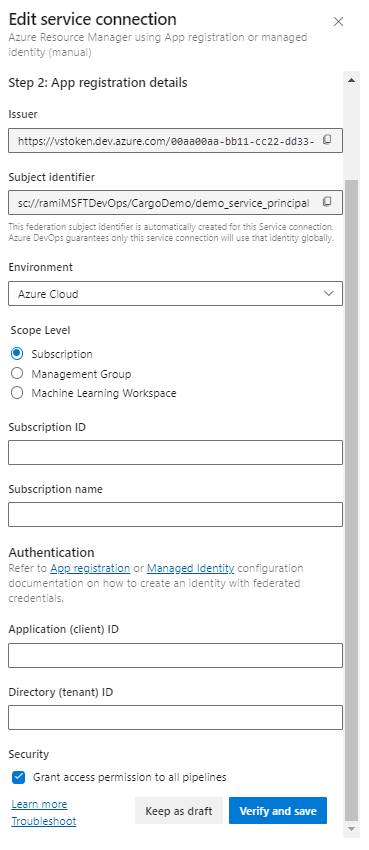This screenshot has width=369, height=850.
Task: Click the scroll up arrow
Action: (x=351, y=80)
